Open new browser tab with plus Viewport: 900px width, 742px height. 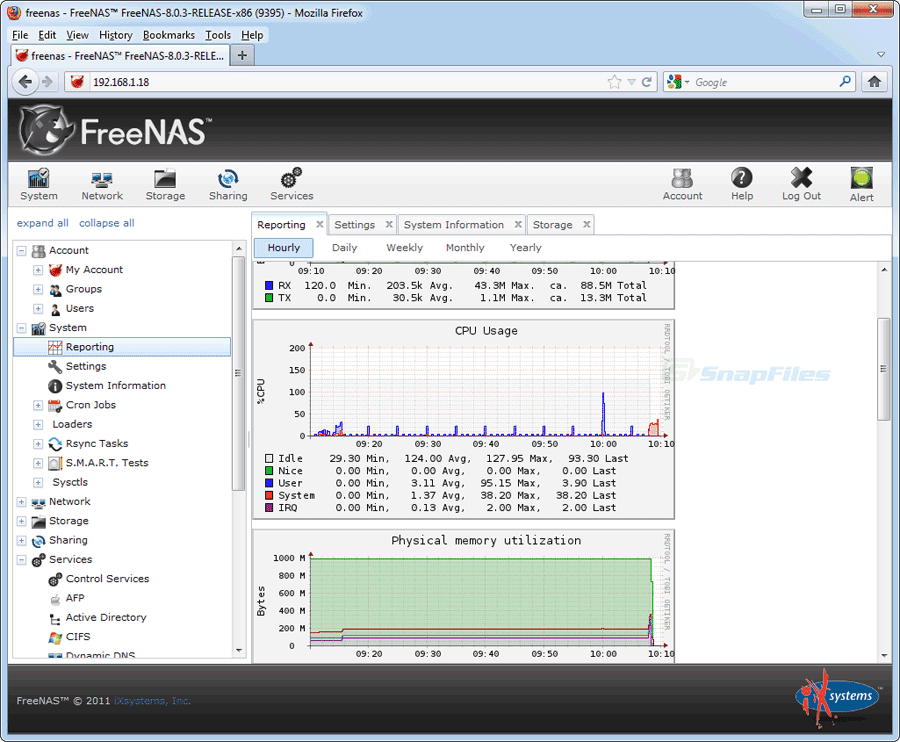pos(242,56)
